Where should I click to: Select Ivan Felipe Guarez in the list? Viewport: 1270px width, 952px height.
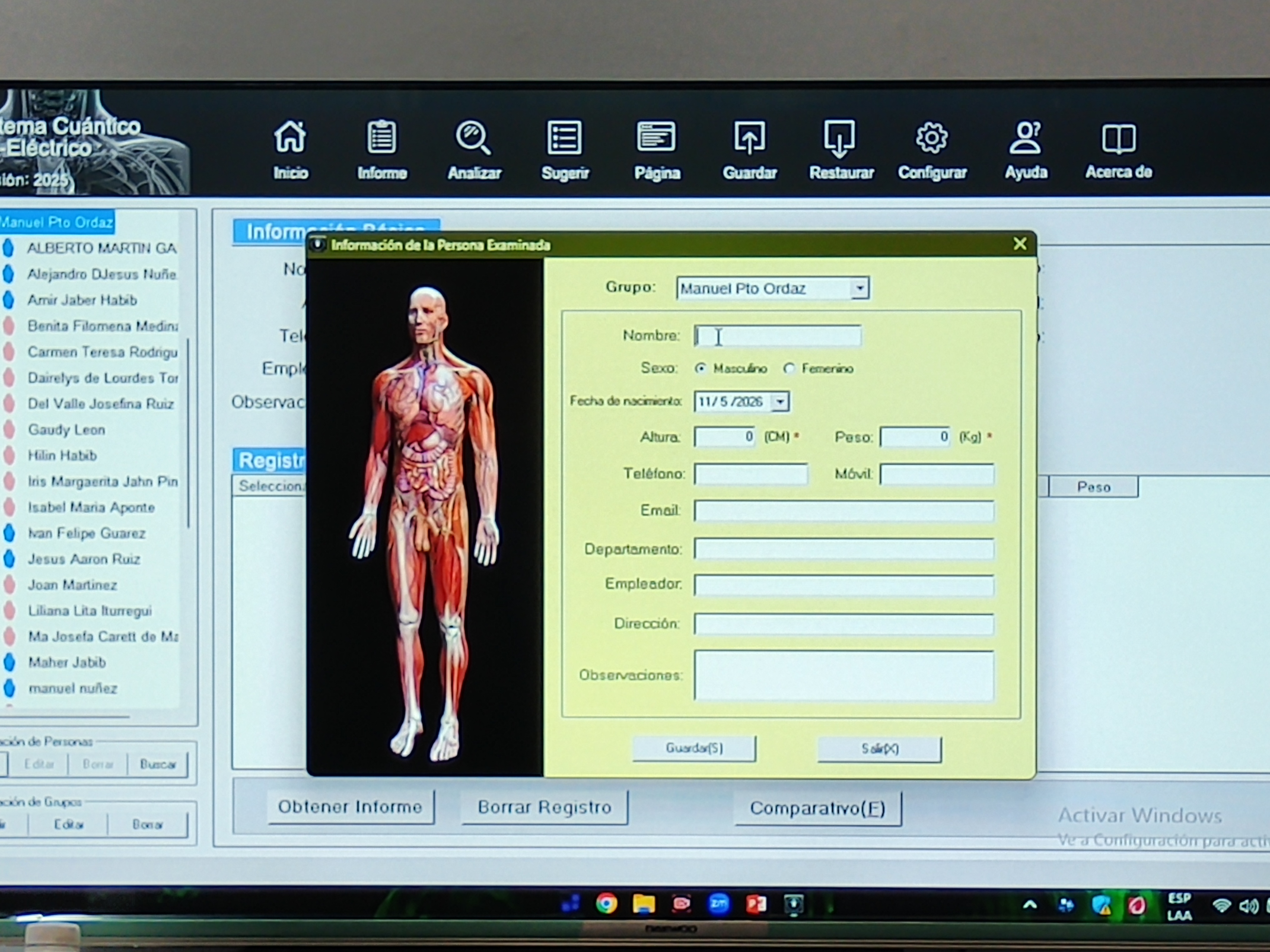(87, 533)
